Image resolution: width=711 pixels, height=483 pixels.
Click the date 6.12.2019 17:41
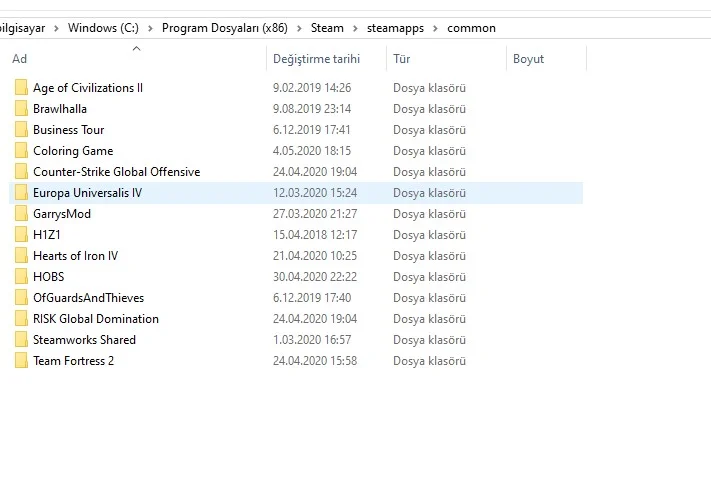pos(312,130)
